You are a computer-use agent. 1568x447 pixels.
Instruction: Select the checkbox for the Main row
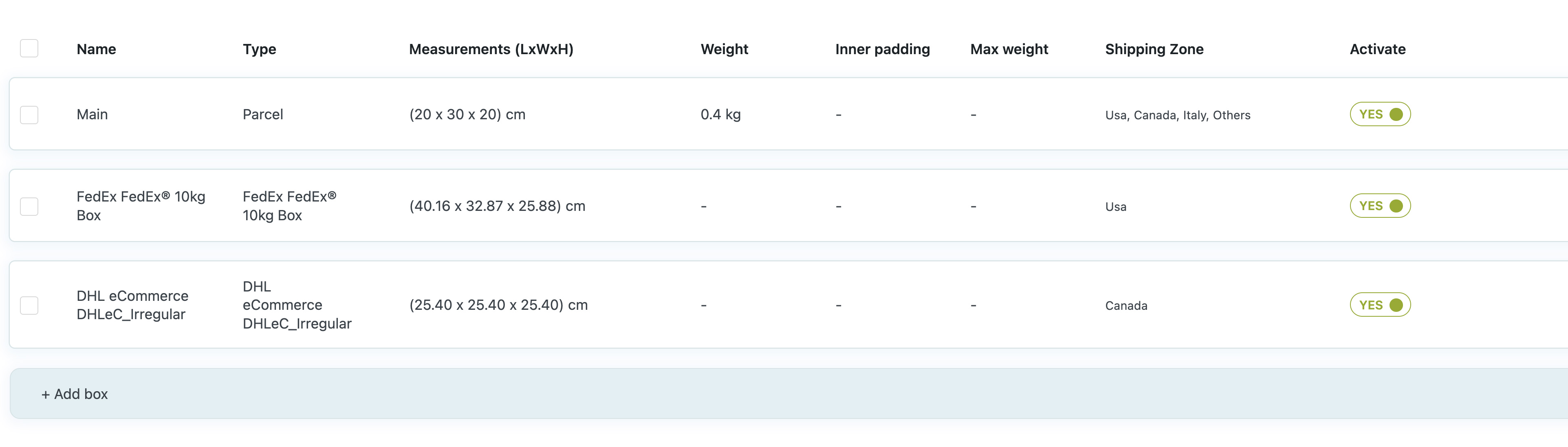click(x=29, y=114)
